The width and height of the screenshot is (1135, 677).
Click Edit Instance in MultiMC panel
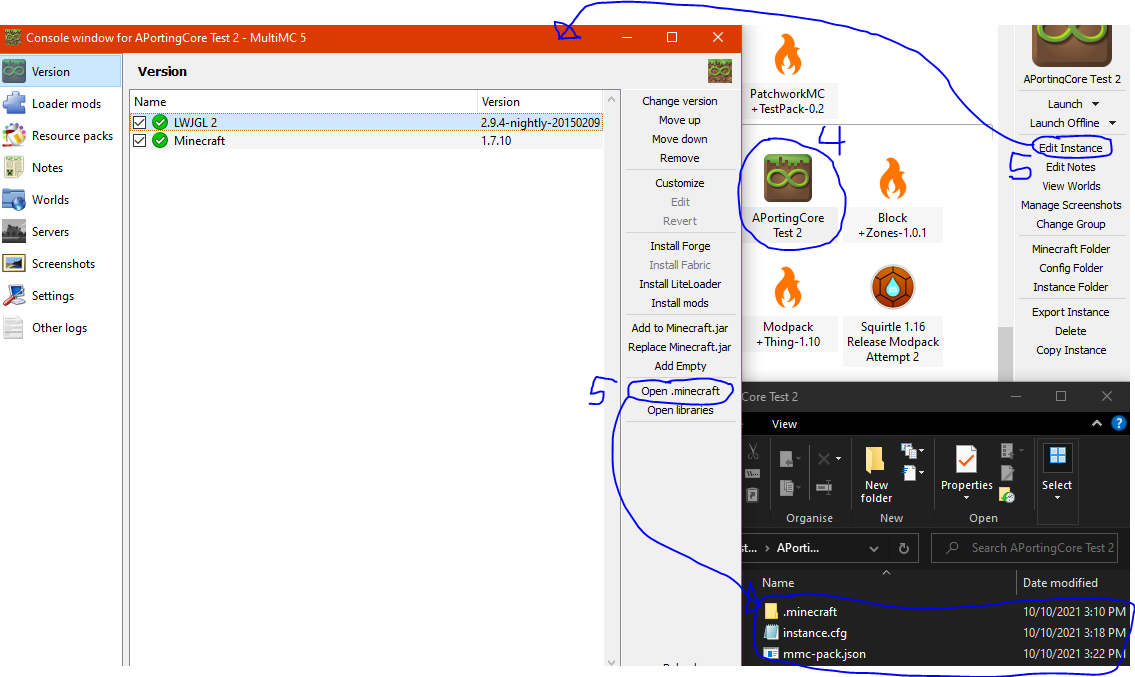click(x=1071, y=148)
